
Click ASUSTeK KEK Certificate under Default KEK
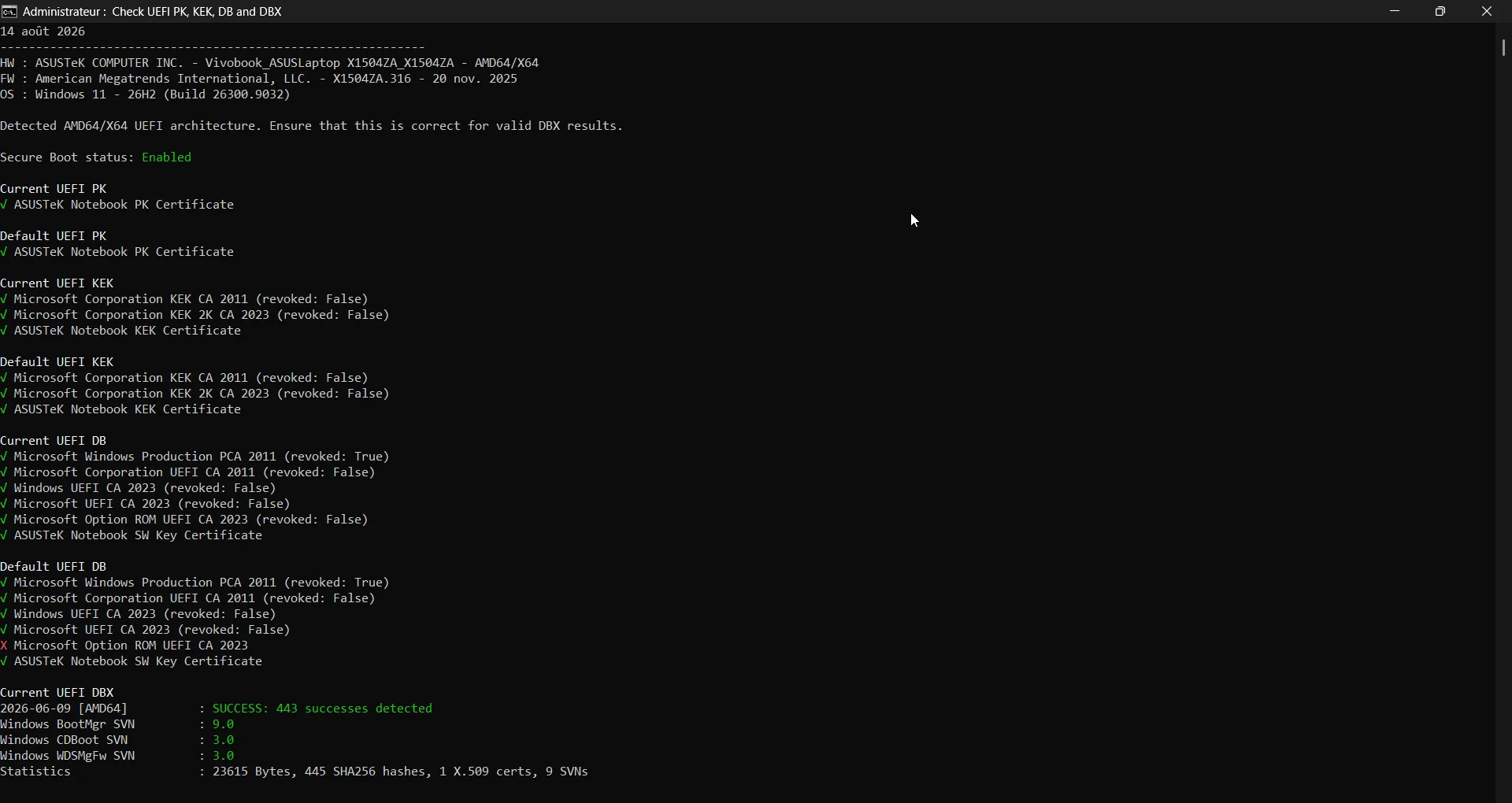click(121, 409)
